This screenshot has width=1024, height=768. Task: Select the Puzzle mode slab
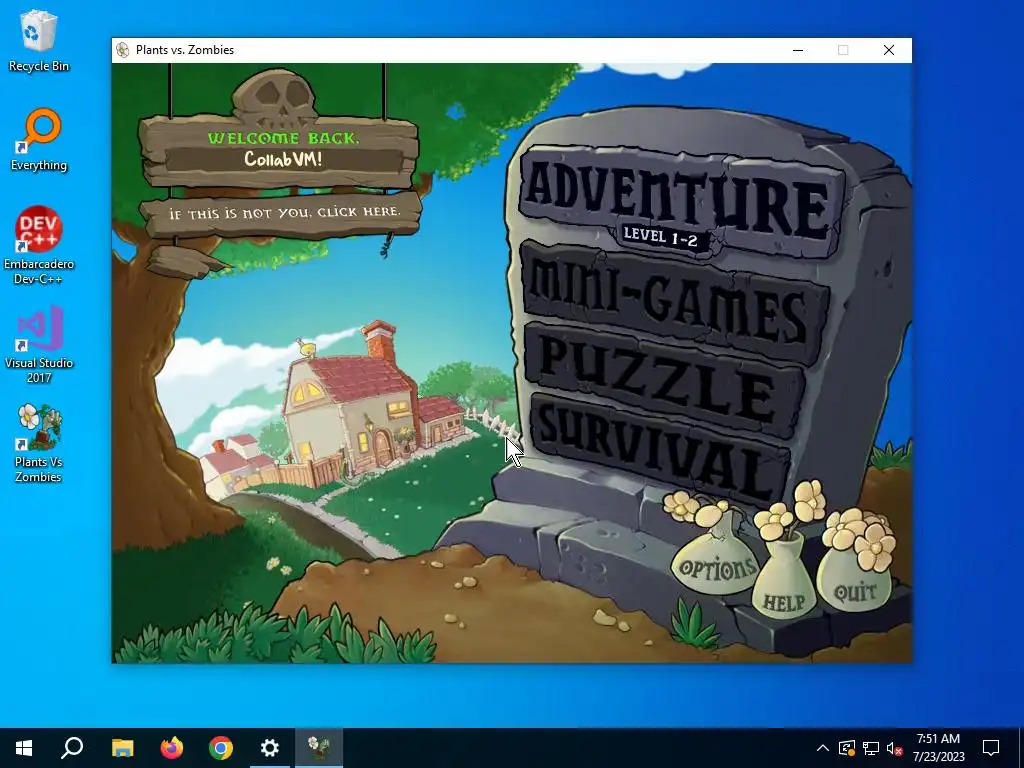coord(663,379)
